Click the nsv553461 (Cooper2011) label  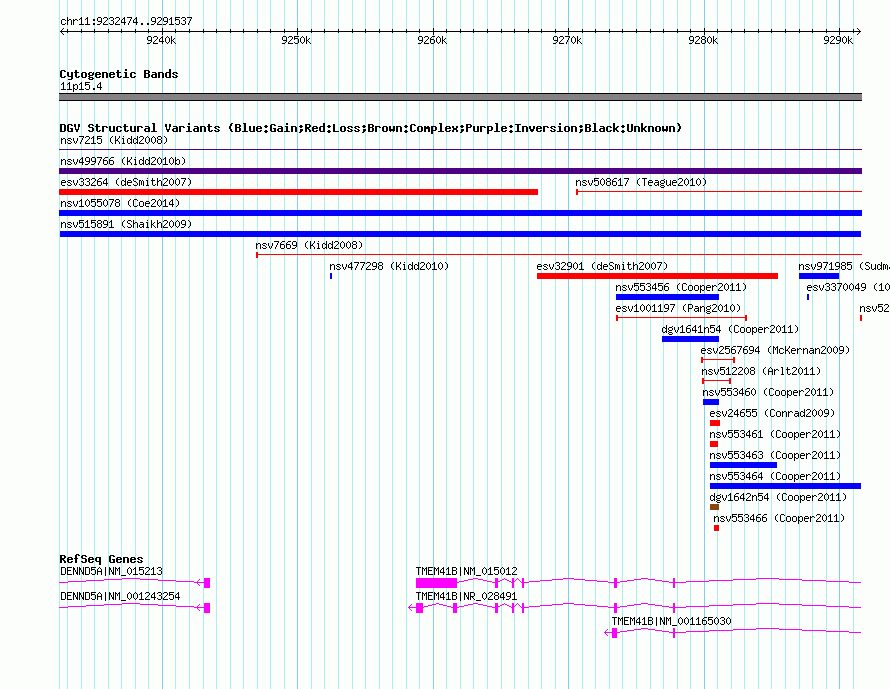pyautogui.click(x=775, y=434)
